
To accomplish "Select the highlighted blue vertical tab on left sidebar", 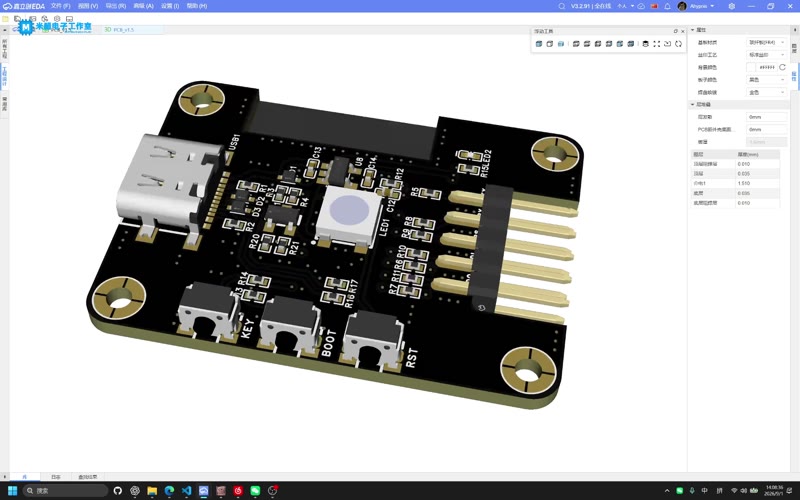I will tap(4, 77).
